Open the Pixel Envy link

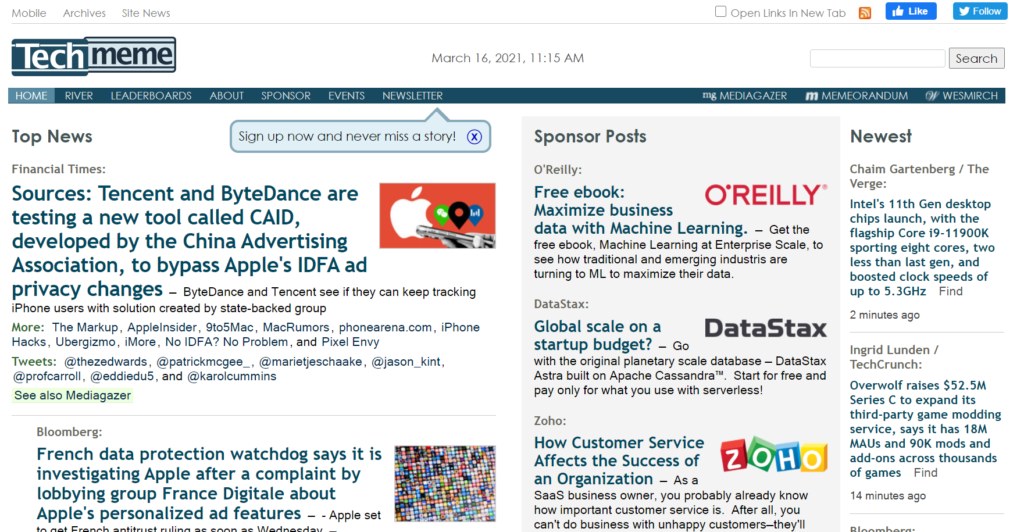click(350, 342)
